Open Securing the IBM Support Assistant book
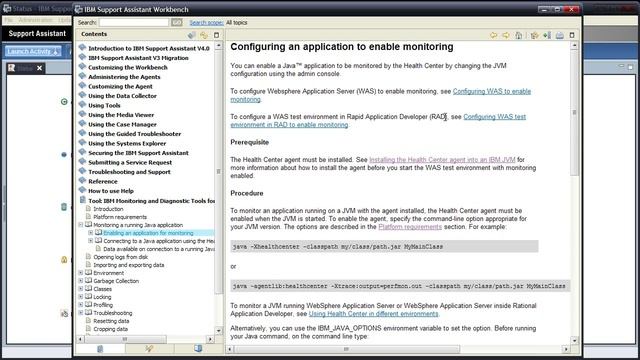The height and width of the screenshot is (360, 640). 138,153
